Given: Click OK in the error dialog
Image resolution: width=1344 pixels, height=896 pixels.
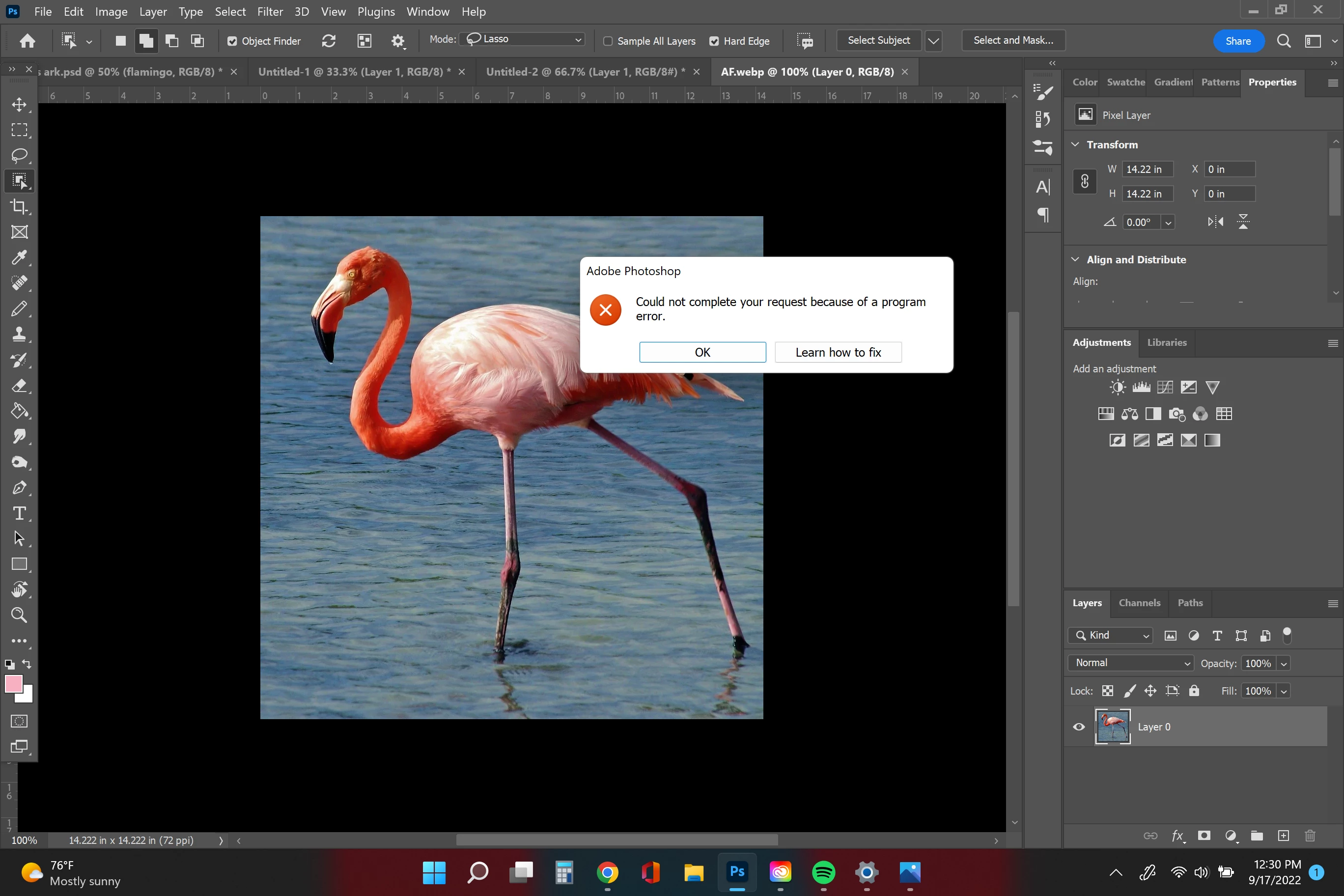Looking at the screenshot, I should 702,352.
